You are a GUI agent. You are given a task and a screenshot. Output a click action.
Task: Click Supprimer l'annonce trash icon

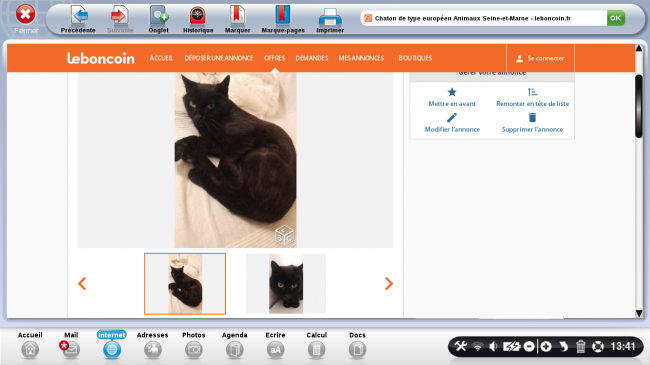(x=532, y=118)
